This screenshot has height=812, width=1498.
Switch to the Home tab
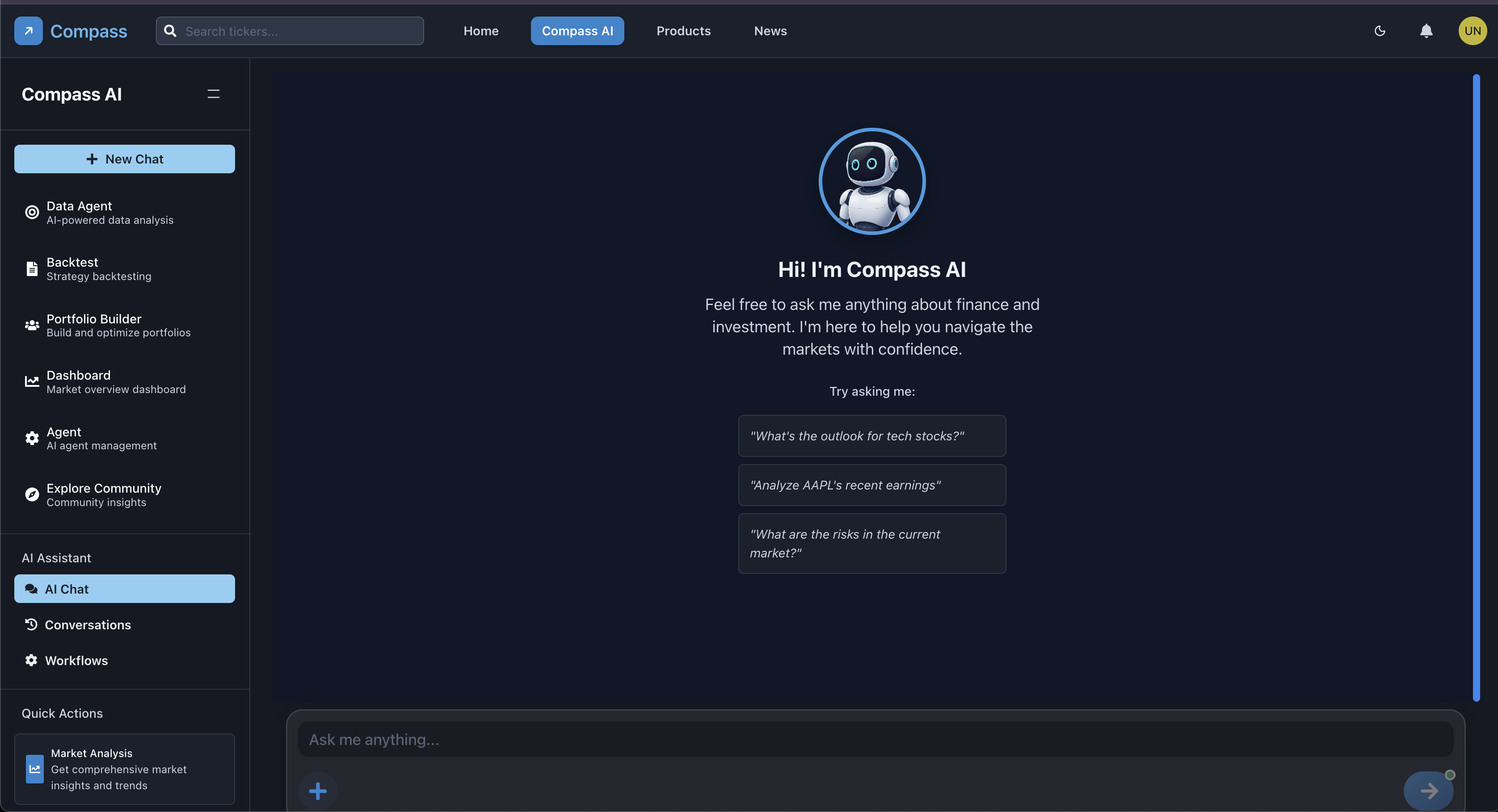pos(481,31)
